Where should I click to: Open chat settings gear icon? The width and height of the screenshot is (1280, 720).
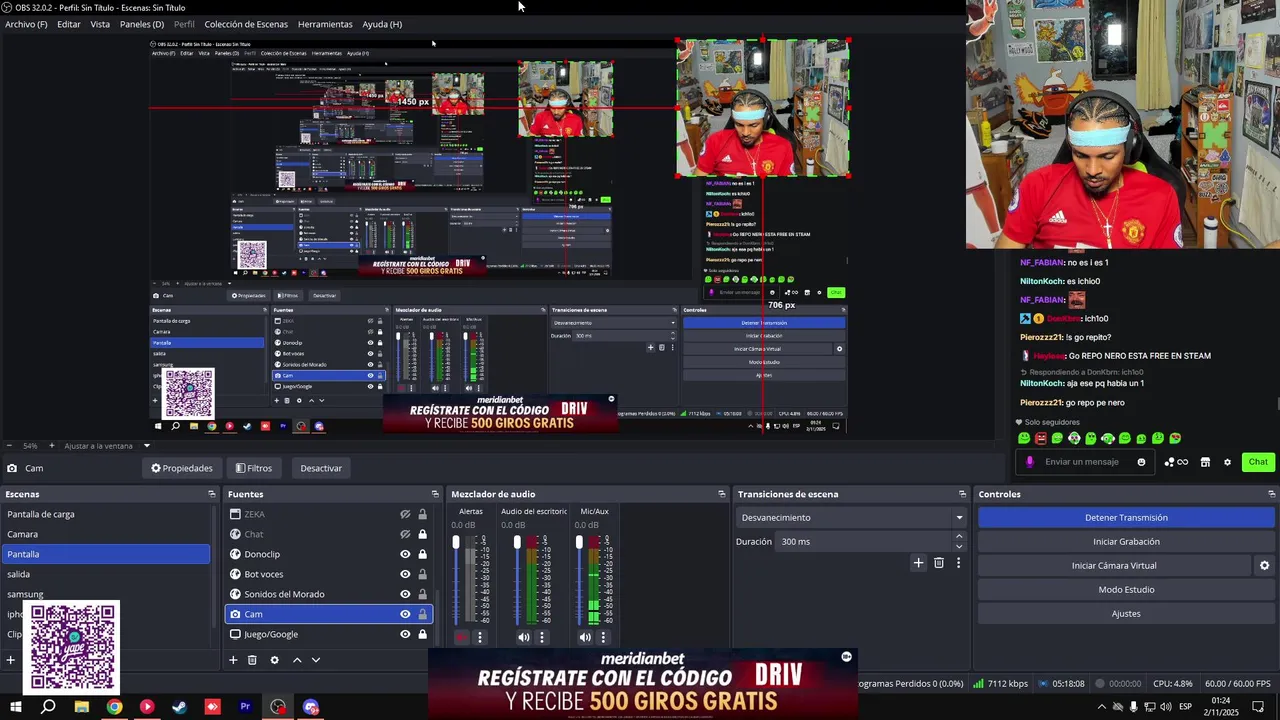click(x=1227, y=462)
